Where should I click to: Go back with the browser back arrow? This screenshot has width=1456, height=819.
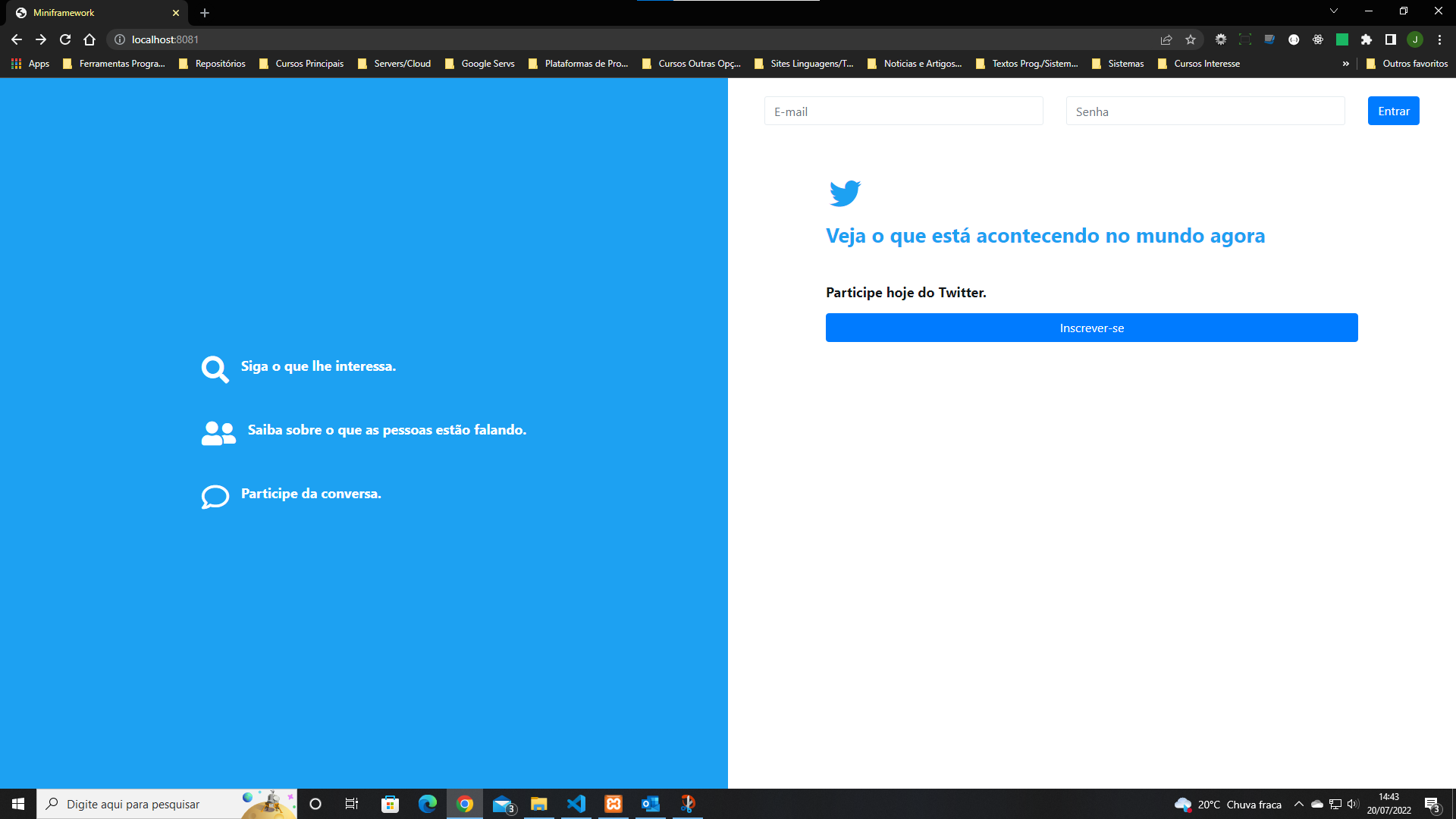pos(17,39)
